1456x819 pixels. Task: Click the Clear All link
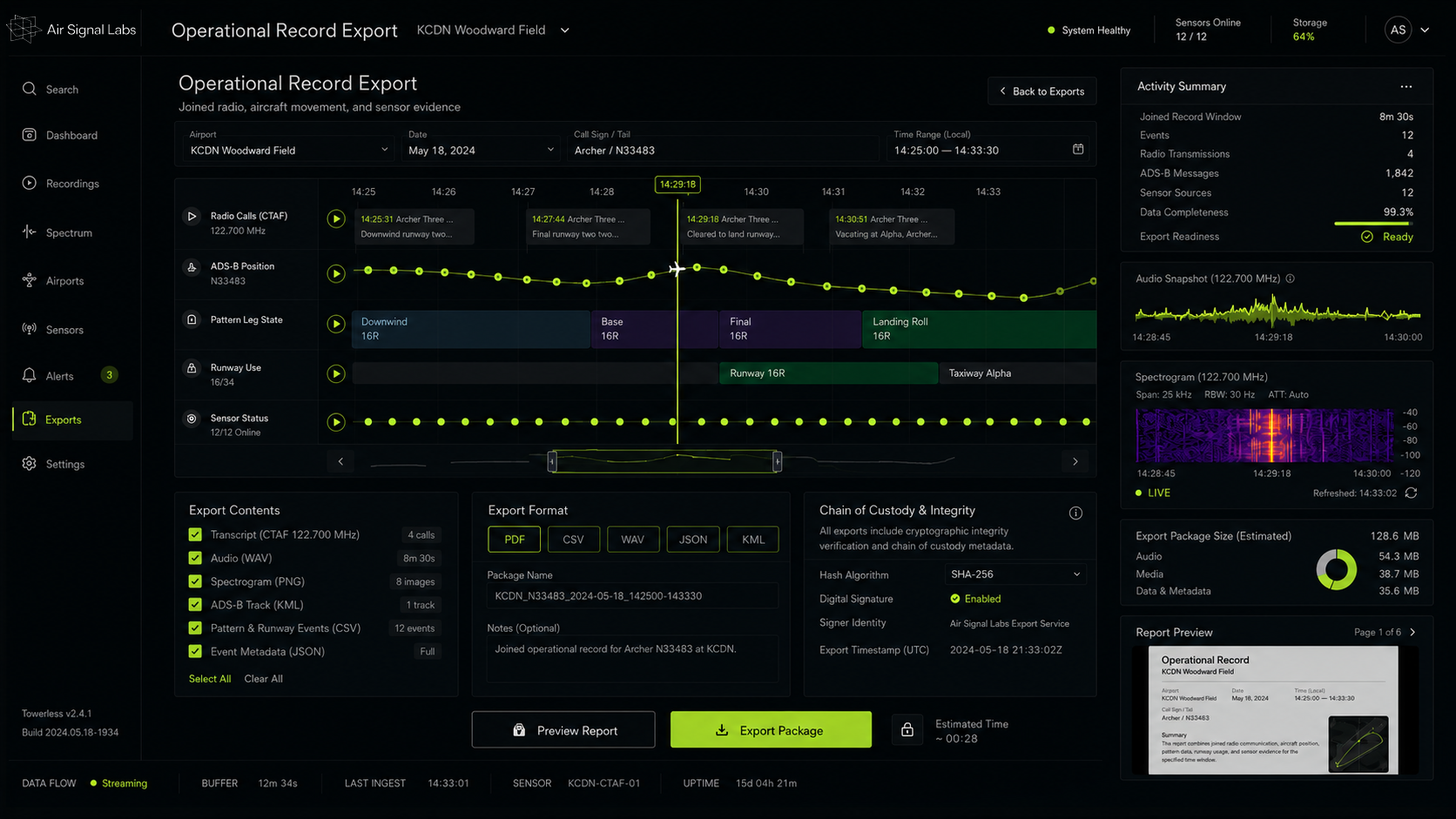pos(263,679)
